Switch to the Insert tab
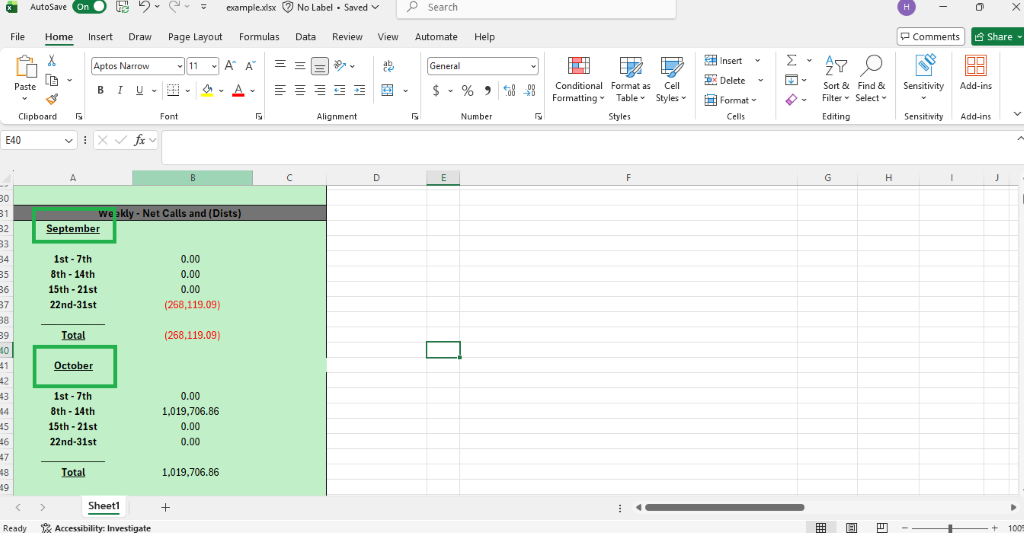 100,37
